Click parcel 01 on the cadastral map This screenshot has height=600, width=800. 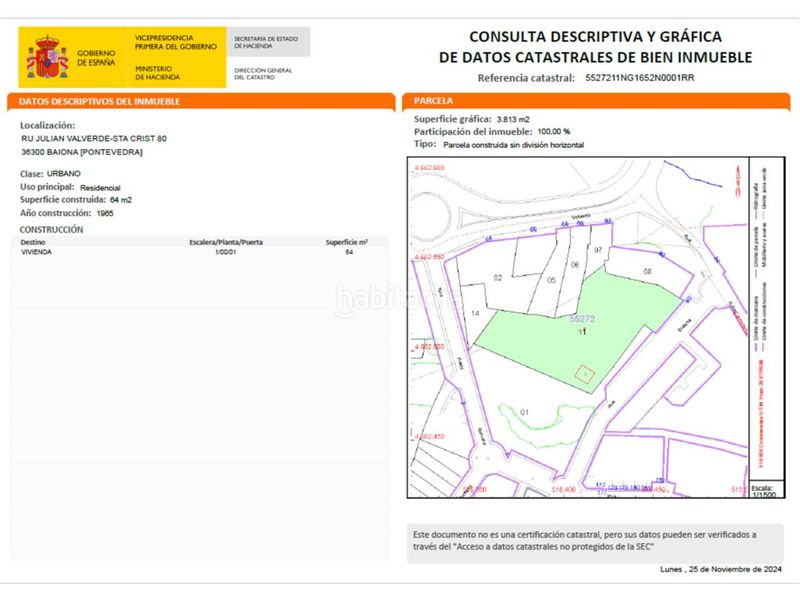[524, 412]
